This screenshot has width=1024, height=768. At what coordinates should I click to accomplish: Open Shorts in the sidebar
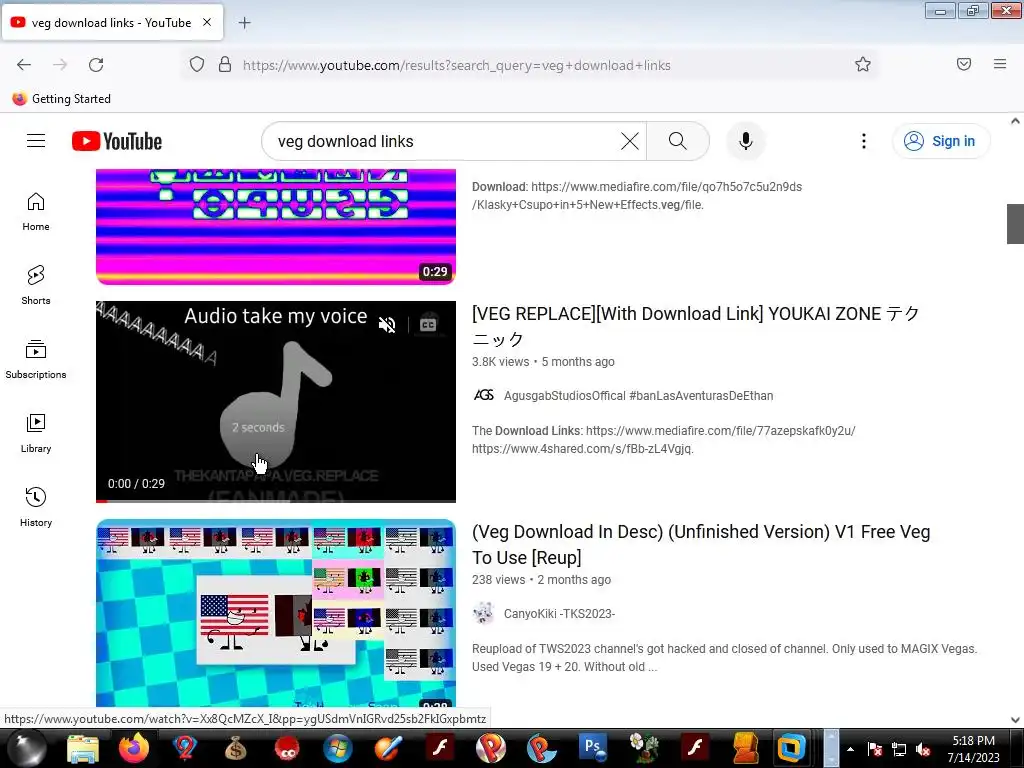36,285
